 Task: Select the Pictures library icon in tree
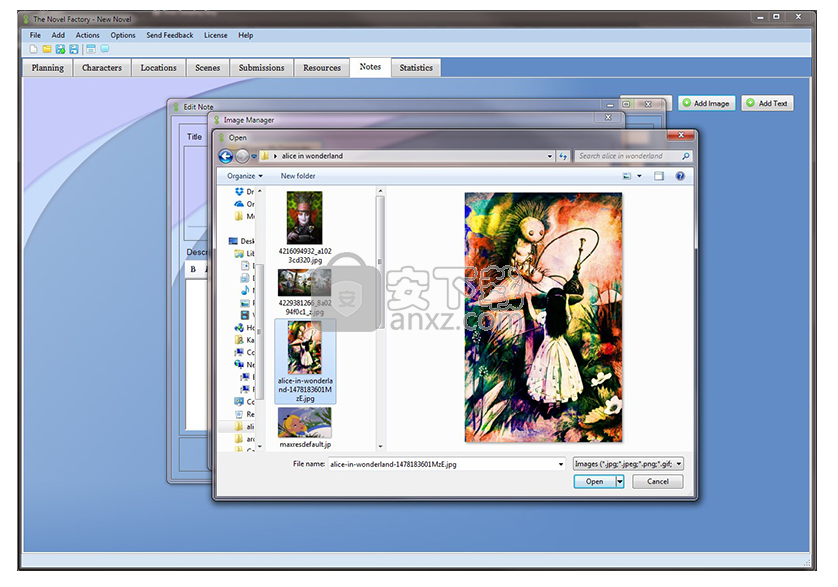pos(245,303)
